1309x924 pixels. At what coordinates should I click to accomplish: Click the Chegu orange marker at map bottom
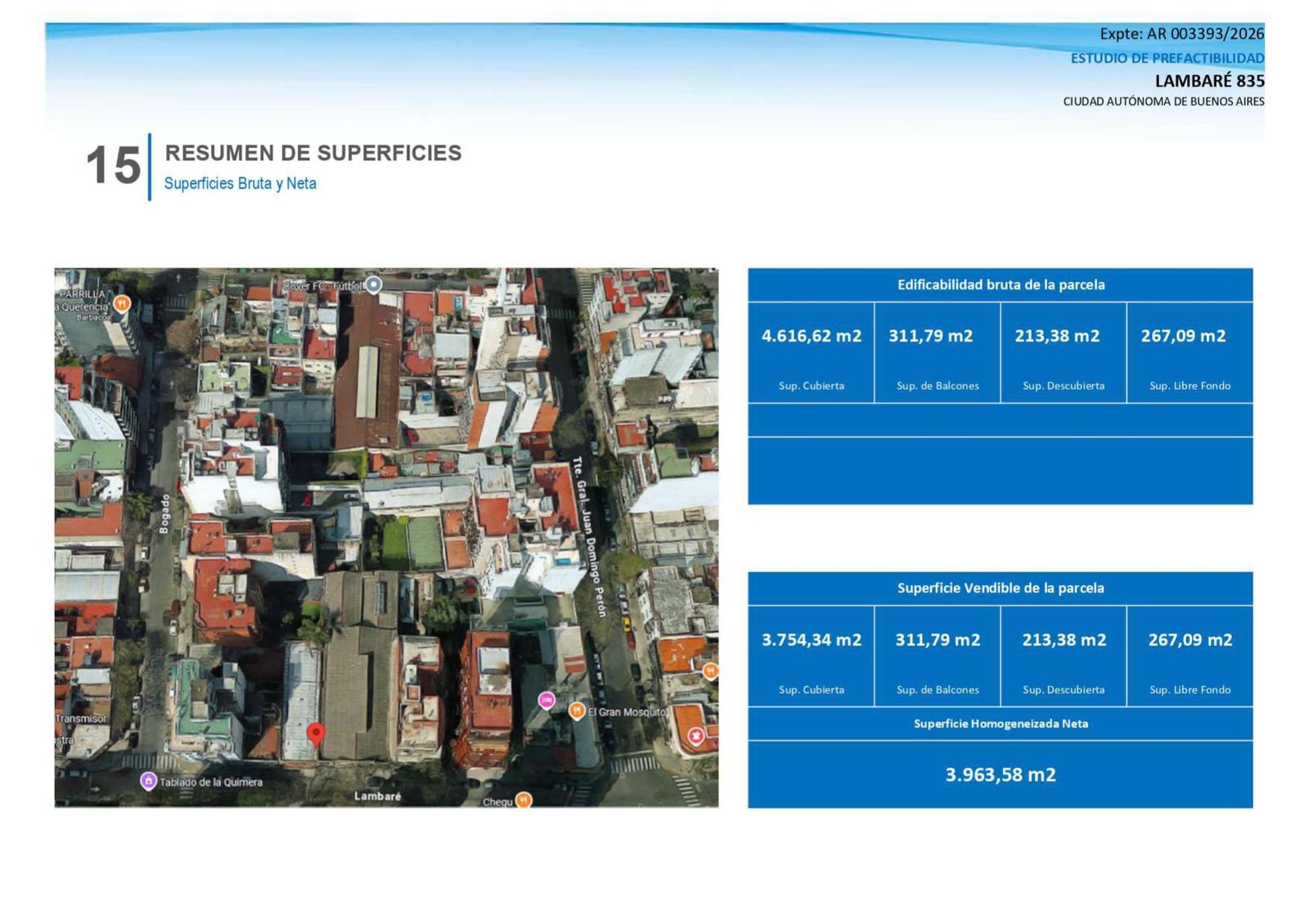(524, 800)
